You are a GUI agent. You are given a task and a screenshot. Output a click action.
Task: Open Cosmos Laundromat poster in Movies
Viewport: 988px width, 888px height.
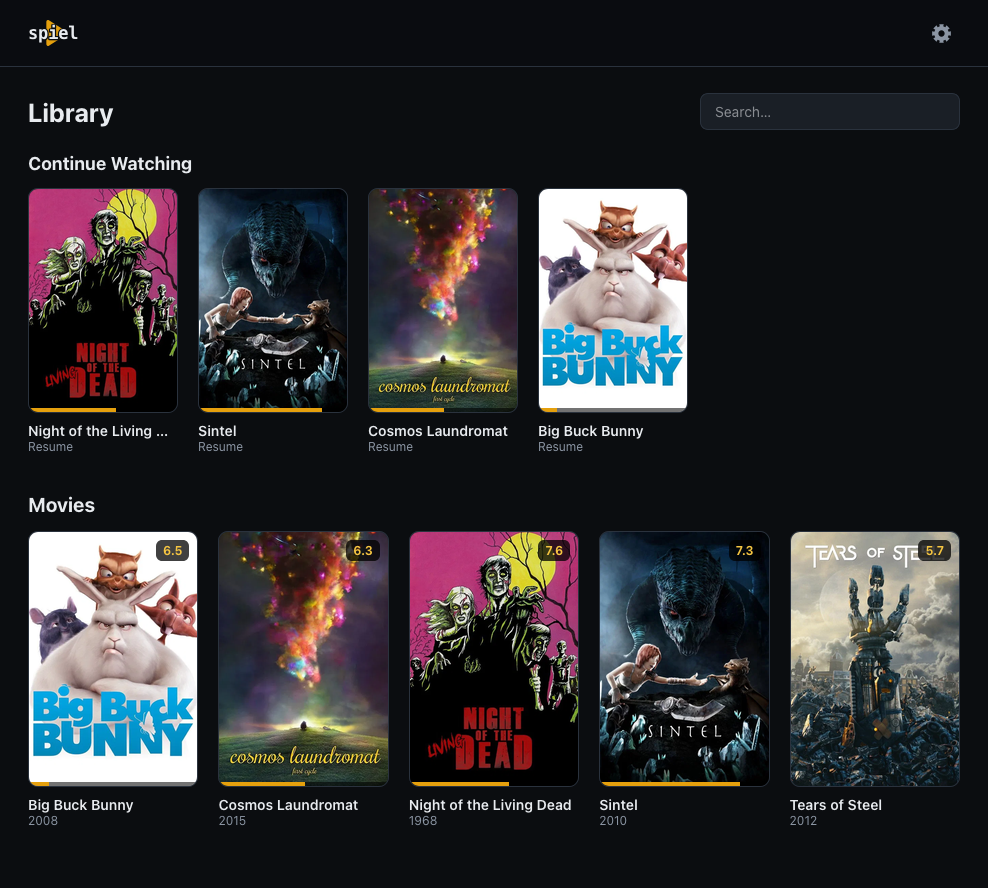[x=303, y=659]
